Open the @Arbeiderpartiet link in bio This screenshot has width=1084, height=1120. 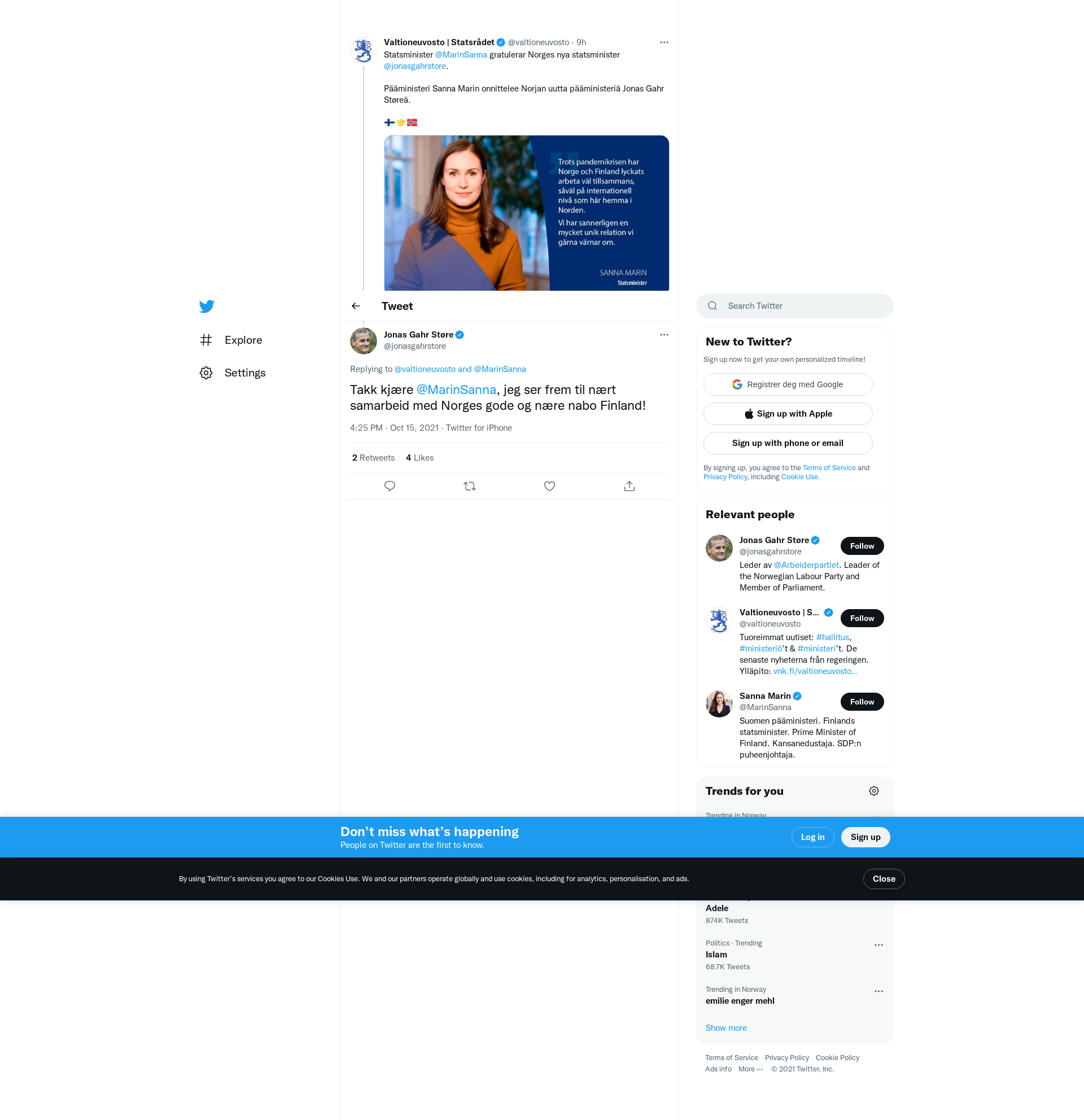(806, 565)
